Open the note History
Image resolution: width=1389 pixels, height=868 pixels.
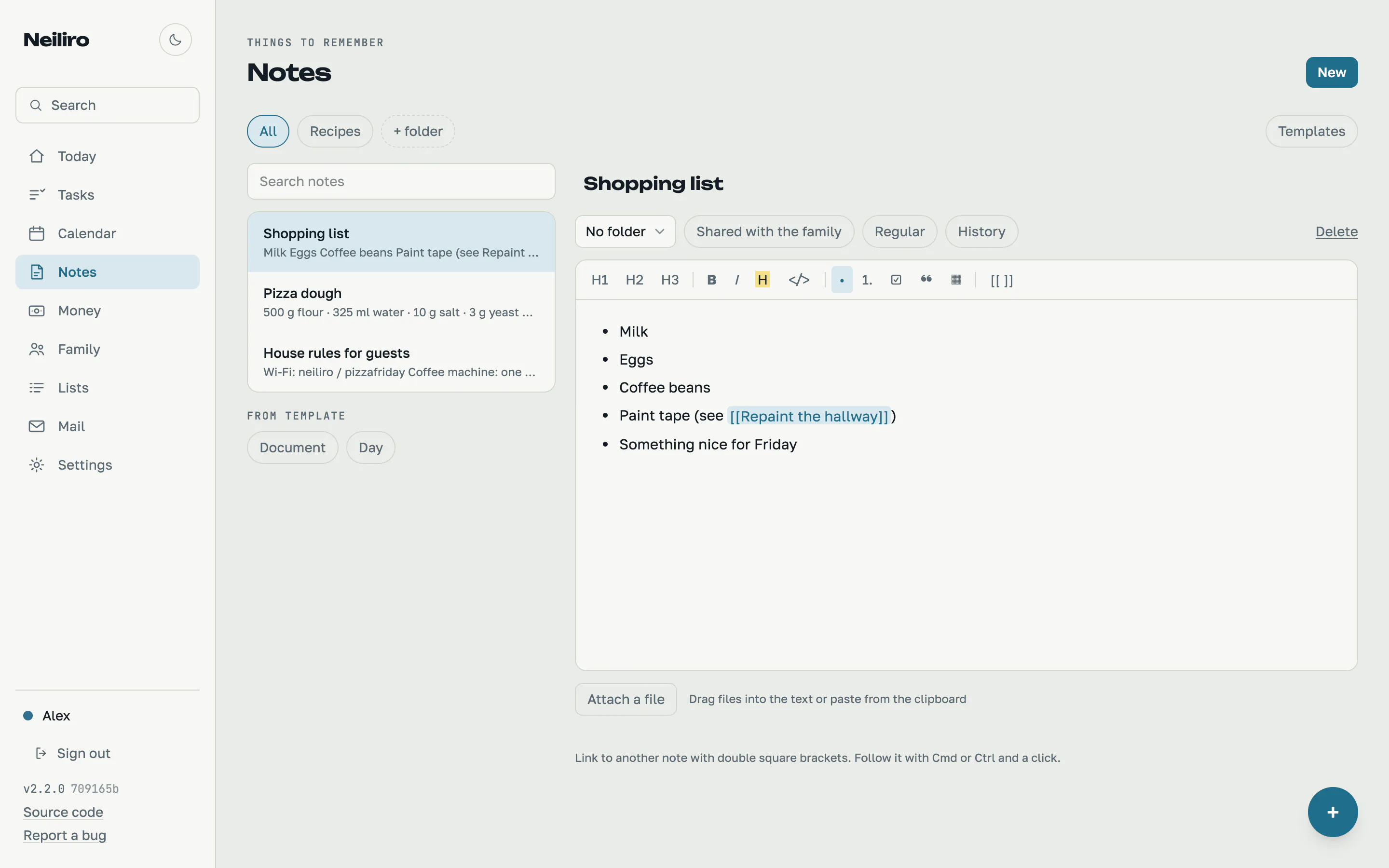coord(981,231)
